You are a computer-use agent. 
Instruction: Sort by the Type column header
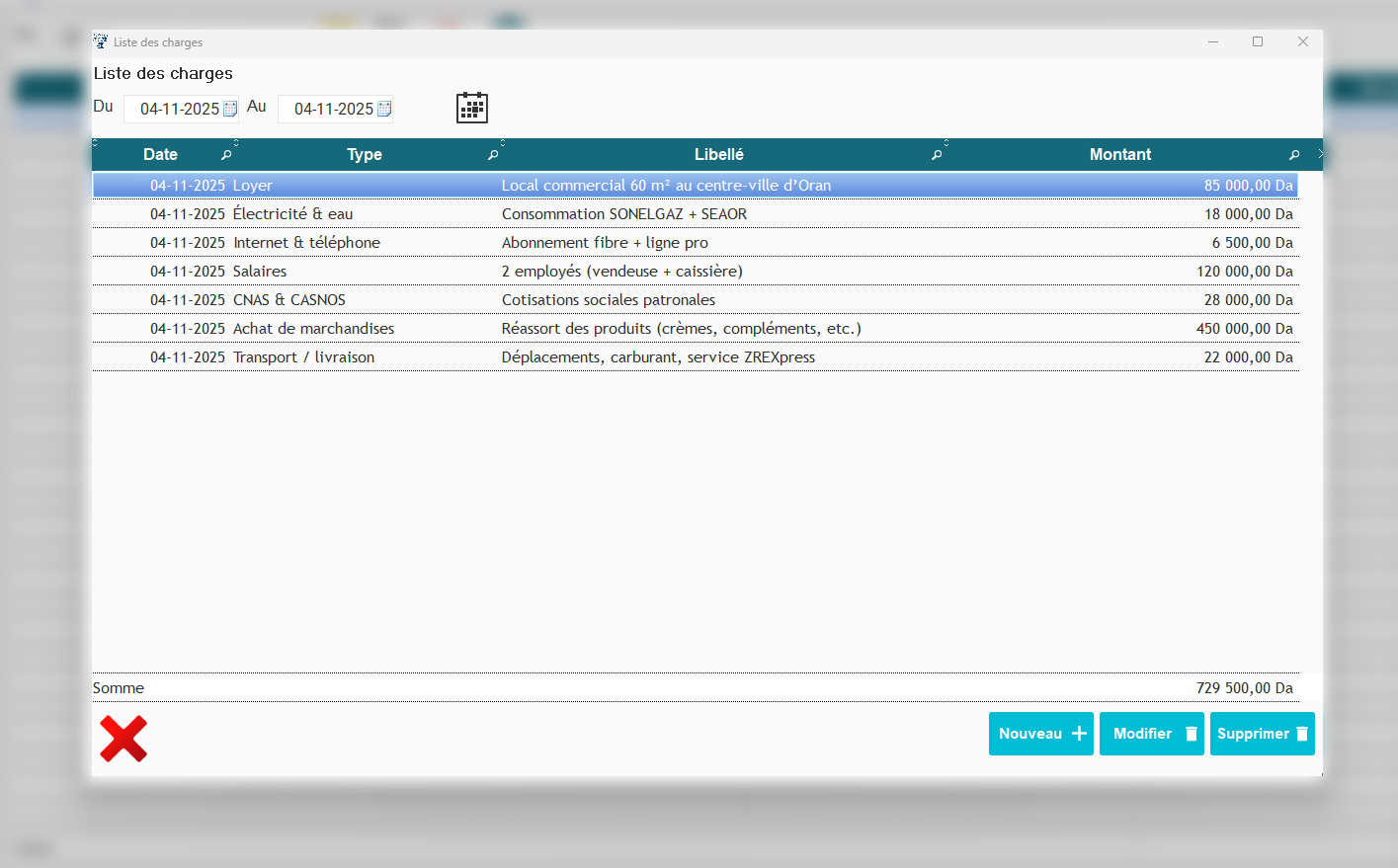tap(364, 155)
